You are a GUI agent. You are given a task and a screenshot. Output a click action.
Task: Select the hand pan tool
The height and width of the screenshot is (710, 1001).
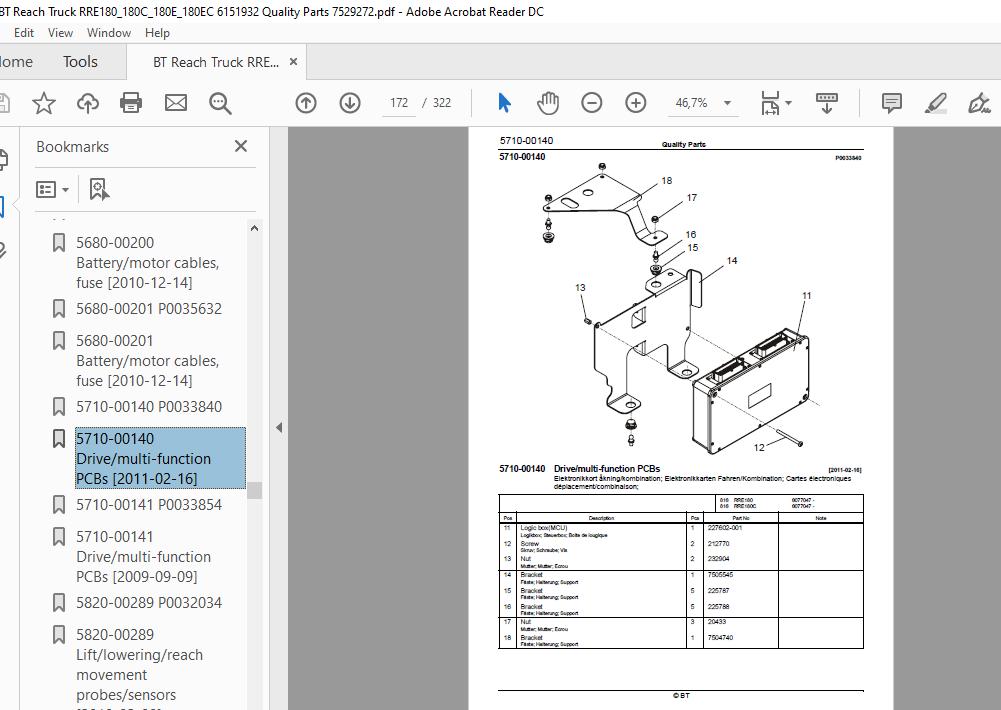tap(548, 103)
